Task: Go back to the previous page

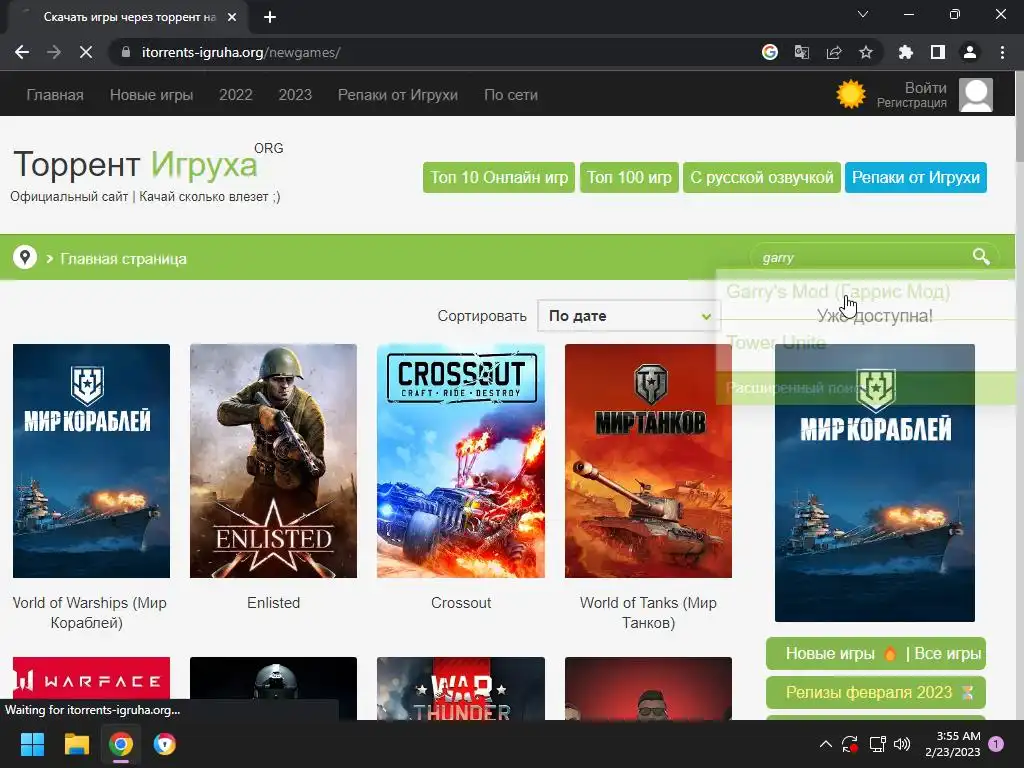Action: point(22,52)
